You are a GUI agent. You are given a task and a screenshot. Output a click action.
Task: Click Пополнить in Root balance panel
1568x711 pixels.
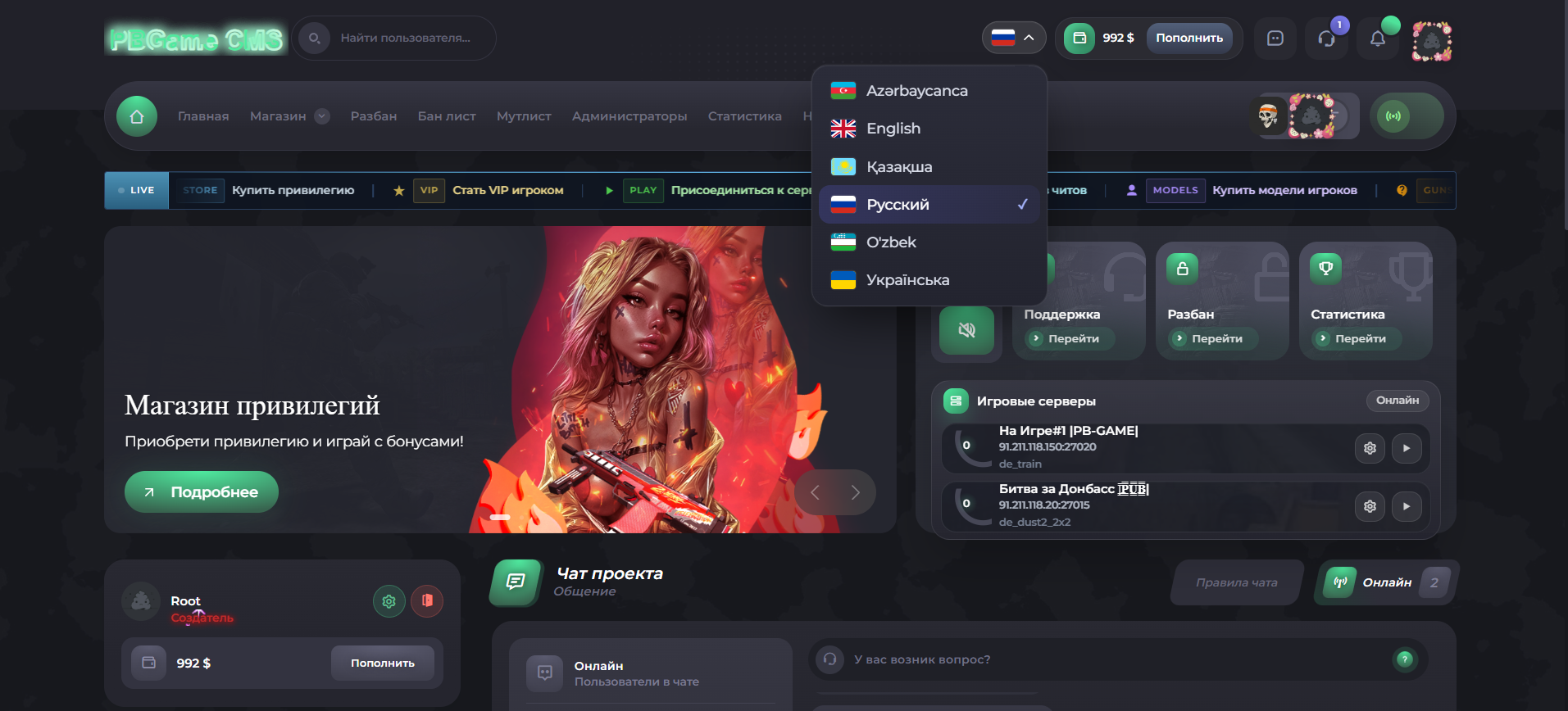pos(383,663)
